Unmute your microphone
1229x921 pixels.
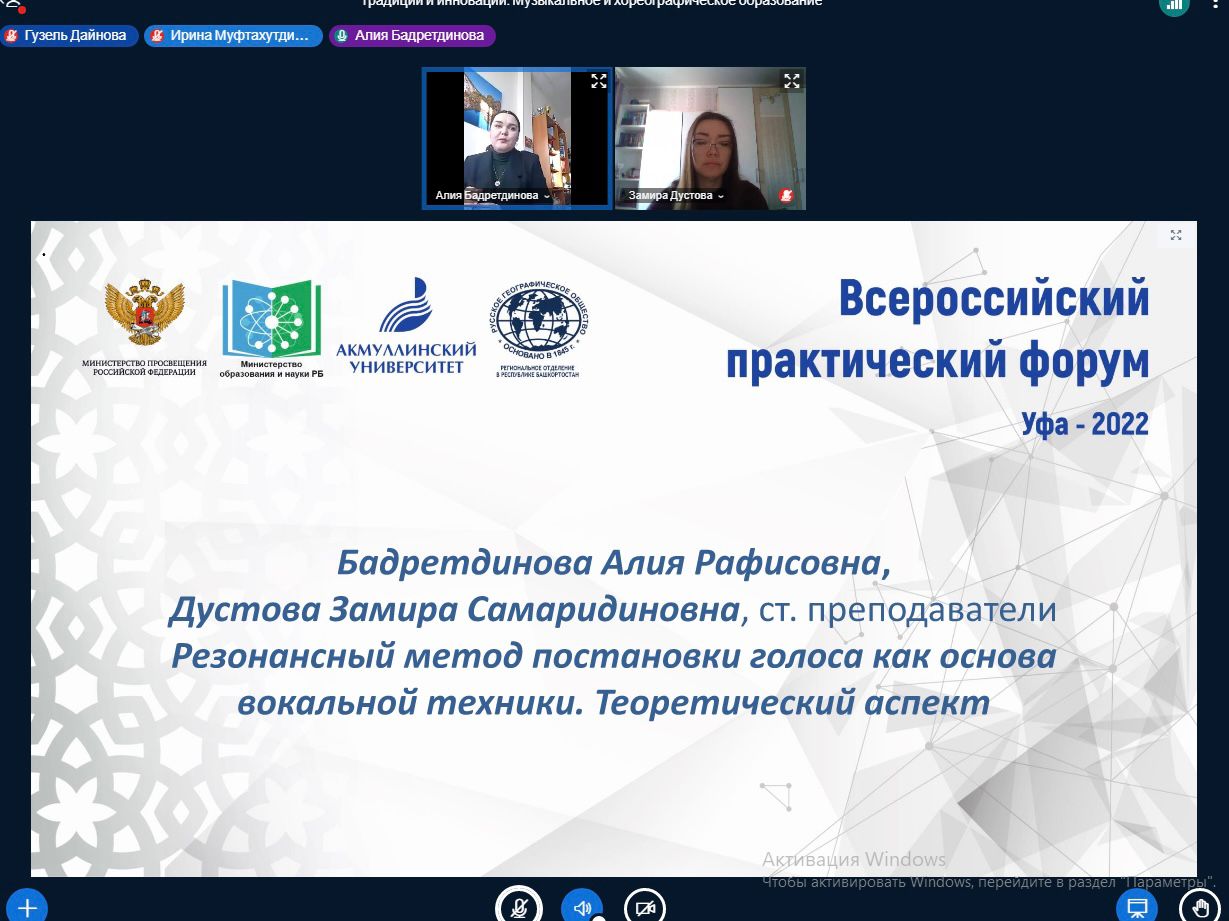(519, 907)
